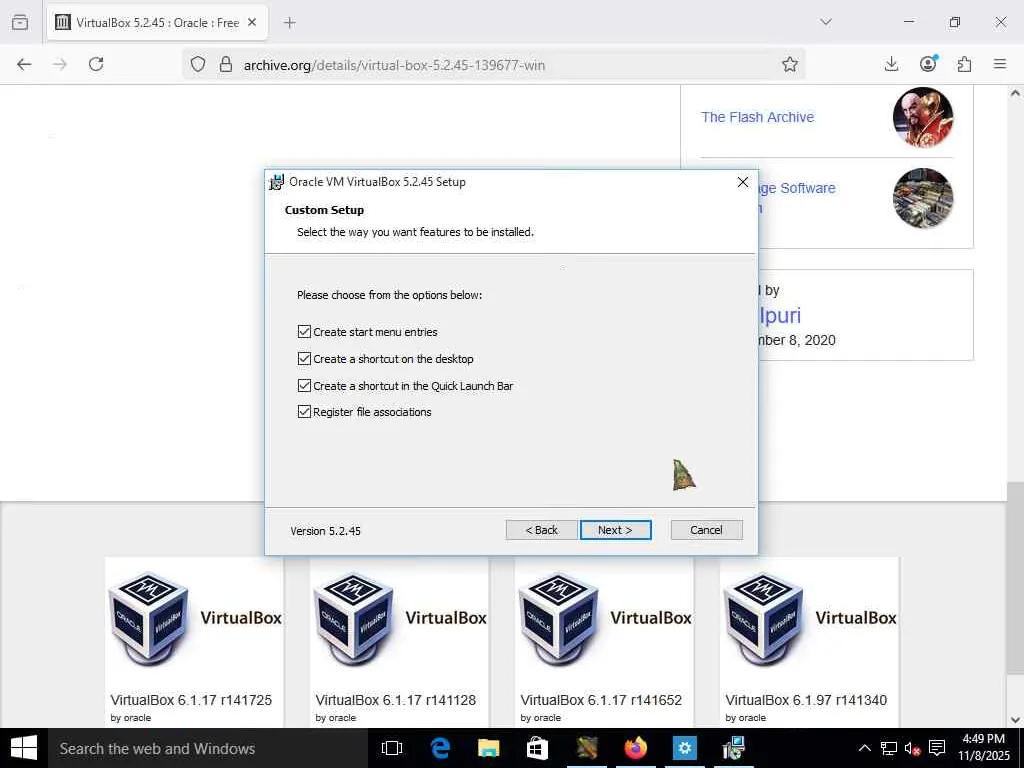Click VirtualBox logo above r141652 title
This screenshot has height=768, width=1024.
point(605,618)
